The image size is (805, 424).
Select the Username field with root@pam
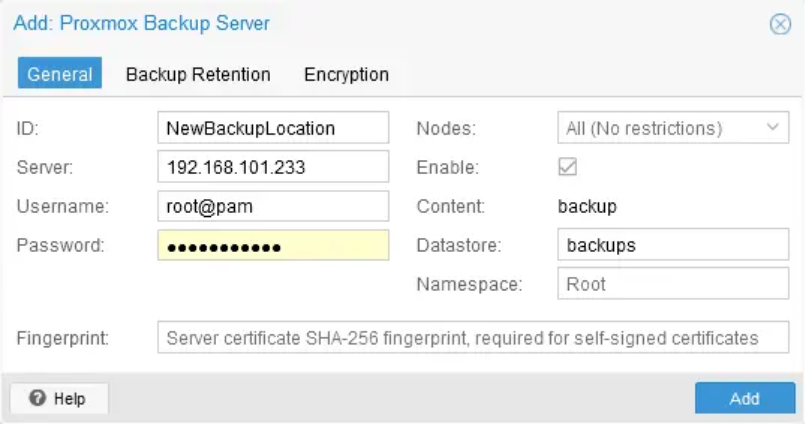[x=272, y=207]
